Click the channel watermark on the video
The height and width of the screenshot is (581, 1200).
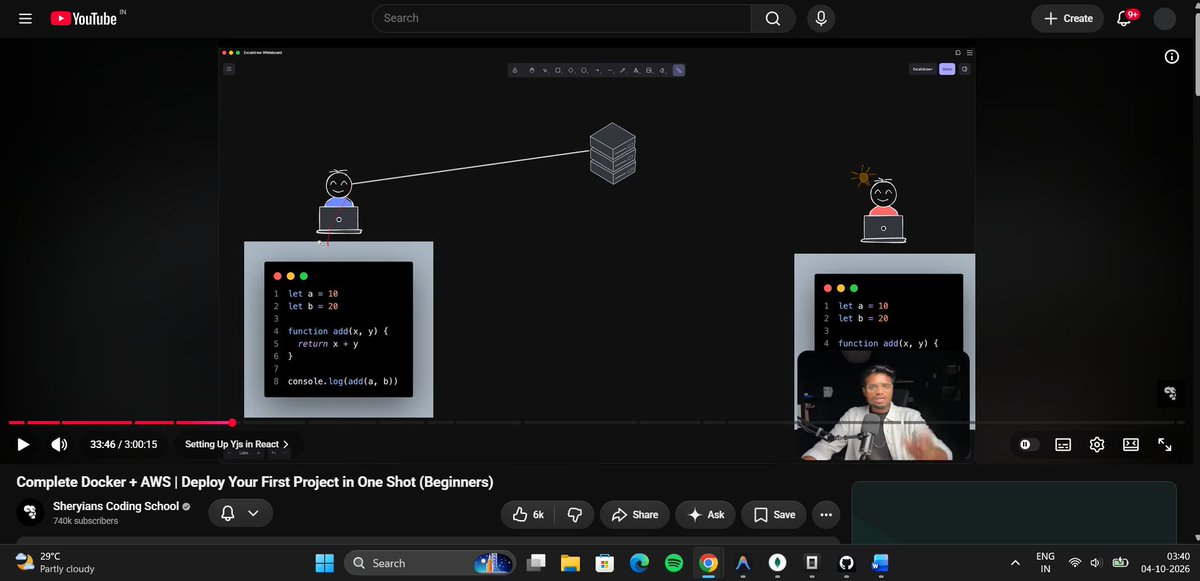[1169, 394]
